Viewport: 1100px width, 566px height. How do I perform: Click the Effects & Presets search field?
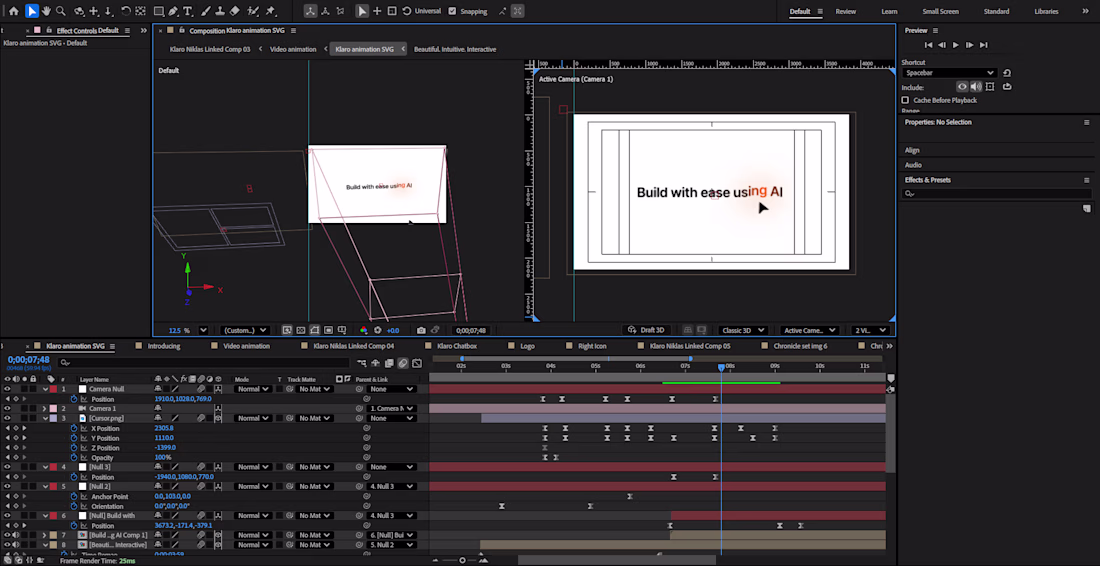click(990, 194)
